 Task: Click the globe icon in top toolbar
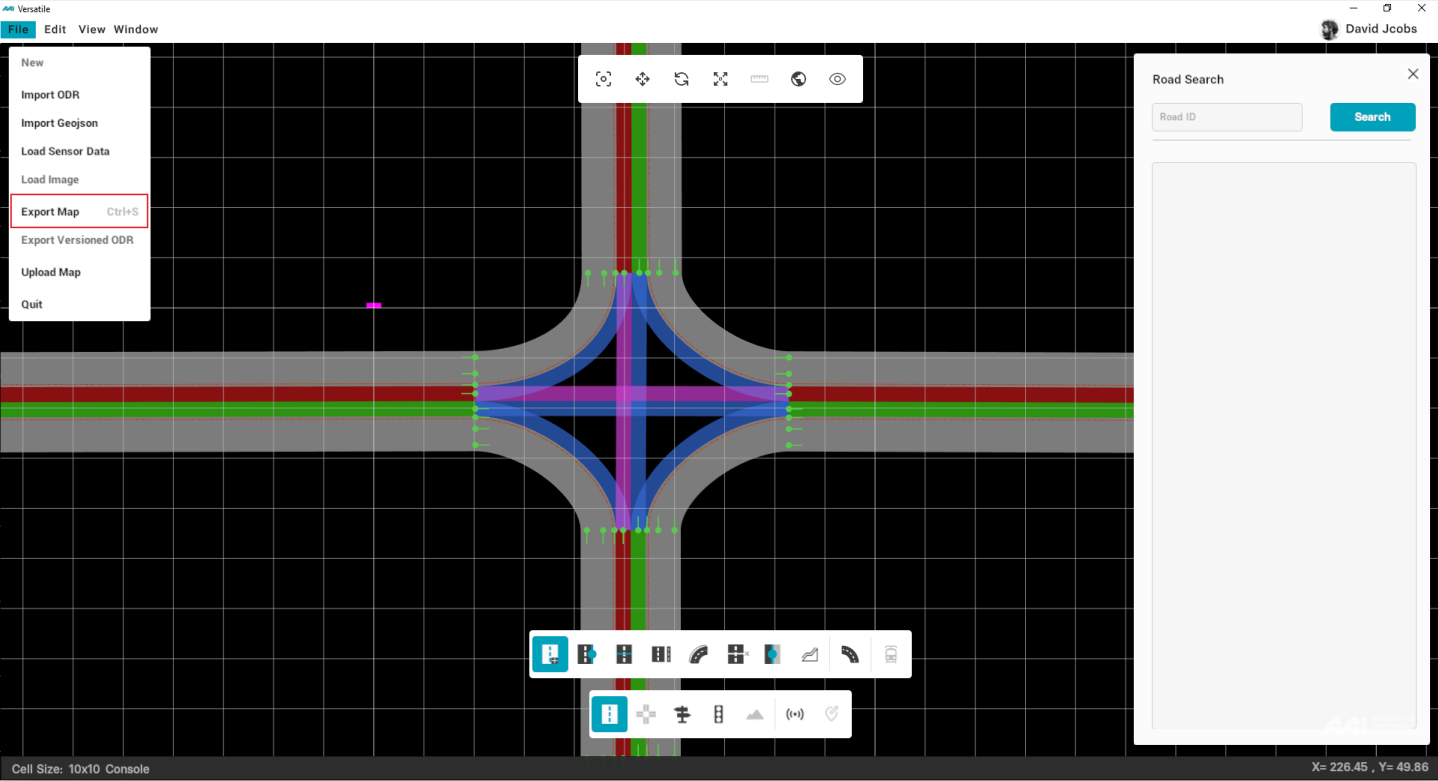[798, 79]
